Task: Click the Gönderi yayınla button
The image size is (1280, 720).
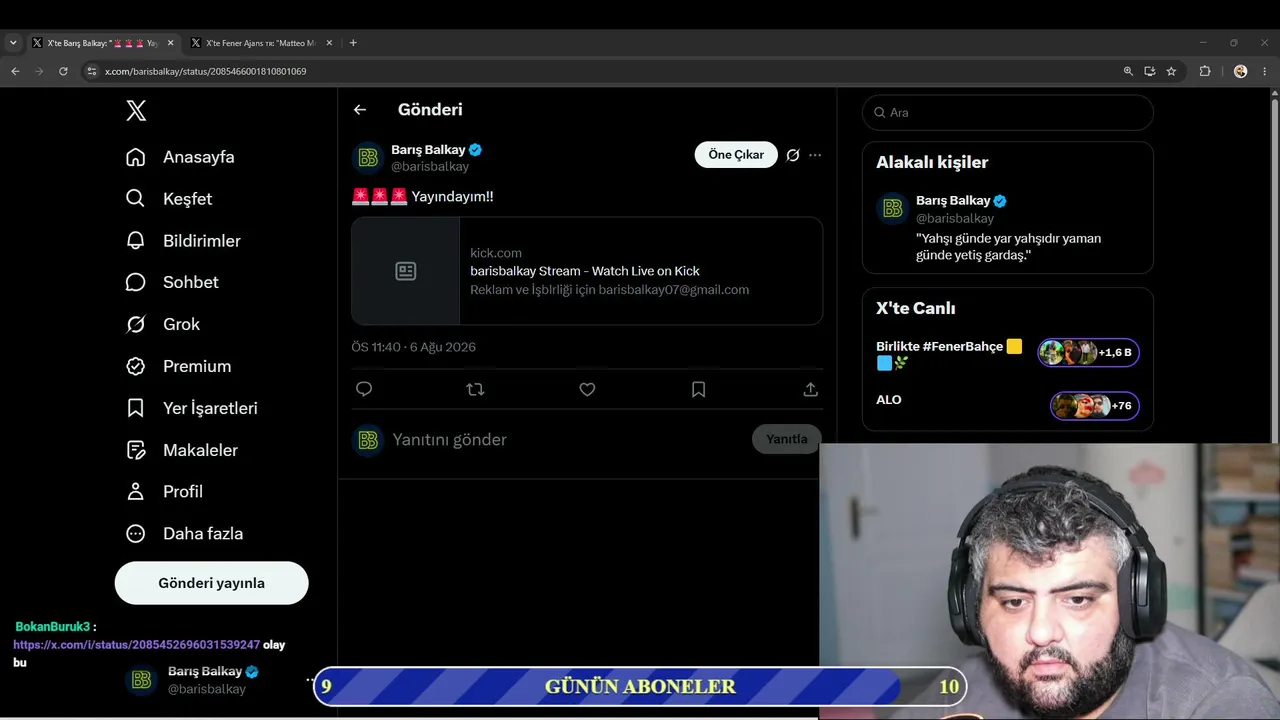Action: pyautogui.click(x=211, y=583)
